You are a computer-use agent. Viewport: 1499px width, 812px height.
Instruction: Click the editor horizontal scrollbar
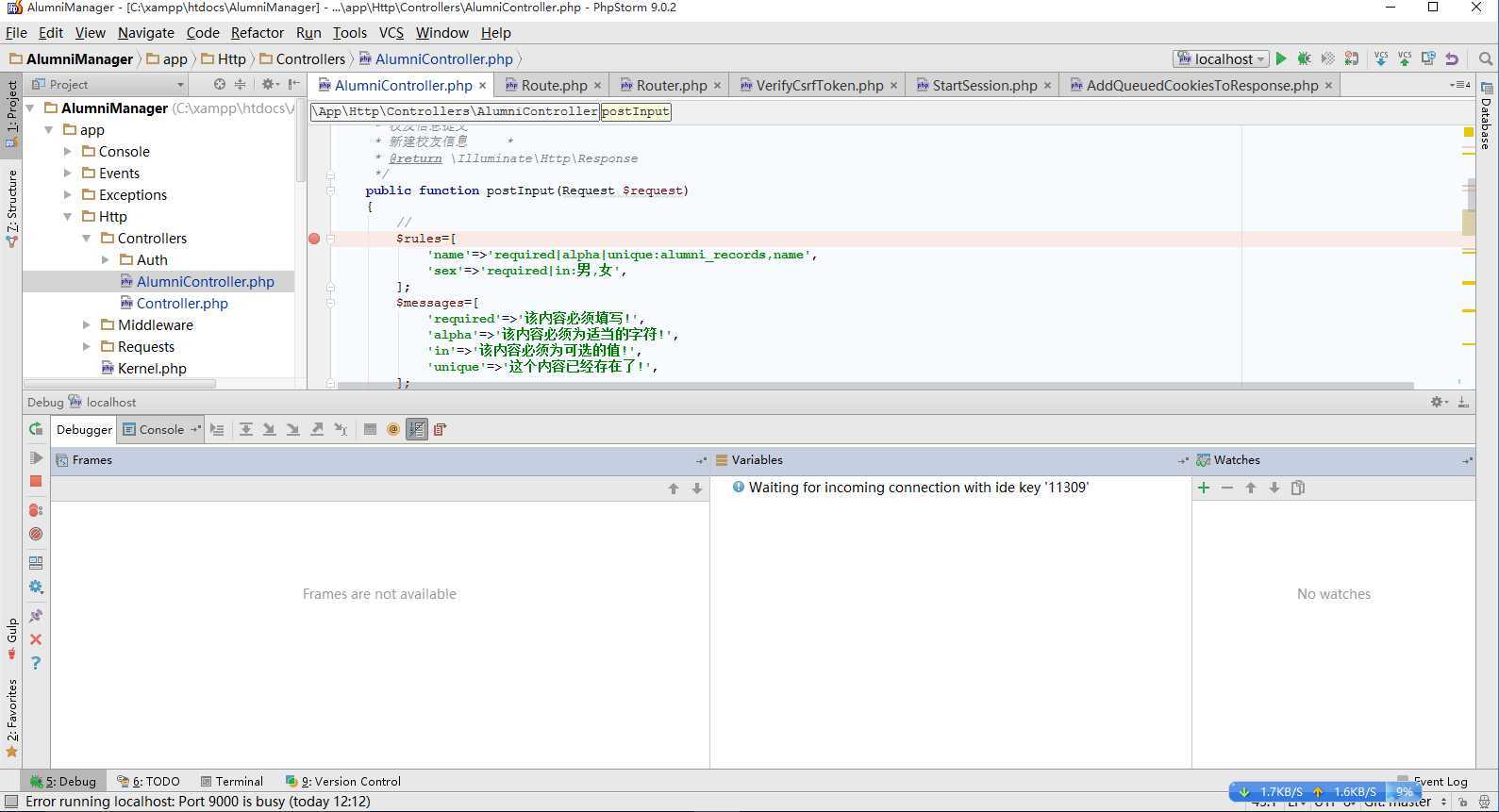[x=874, y=385]
